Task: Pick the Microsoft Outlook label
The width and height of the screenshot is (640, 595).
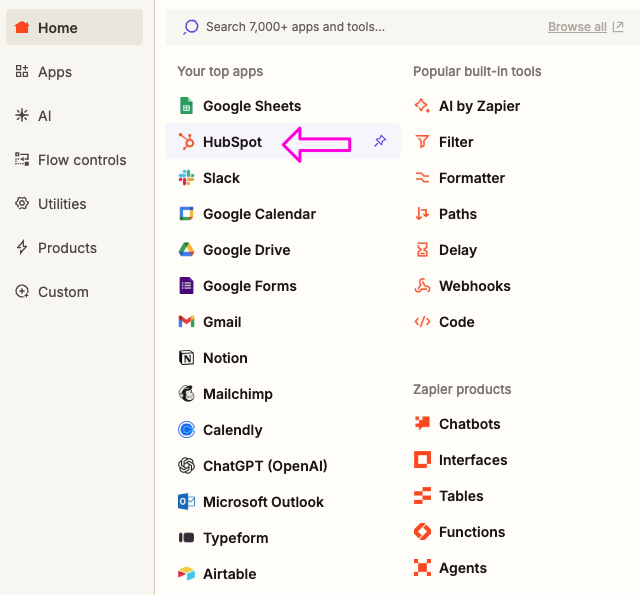Action: pos(263,502)
